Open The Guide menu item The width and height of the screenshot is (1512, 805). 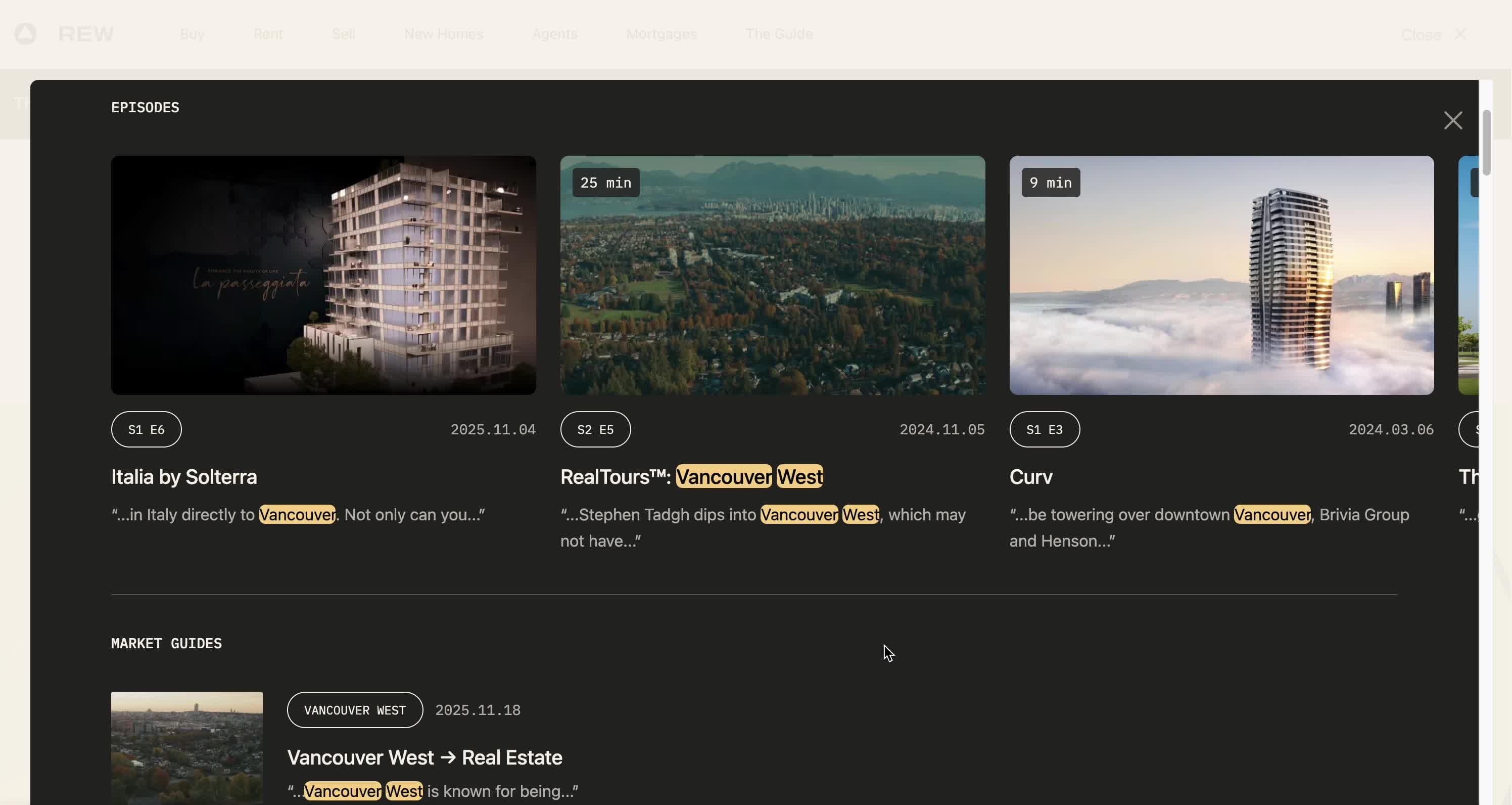point(779,34)
